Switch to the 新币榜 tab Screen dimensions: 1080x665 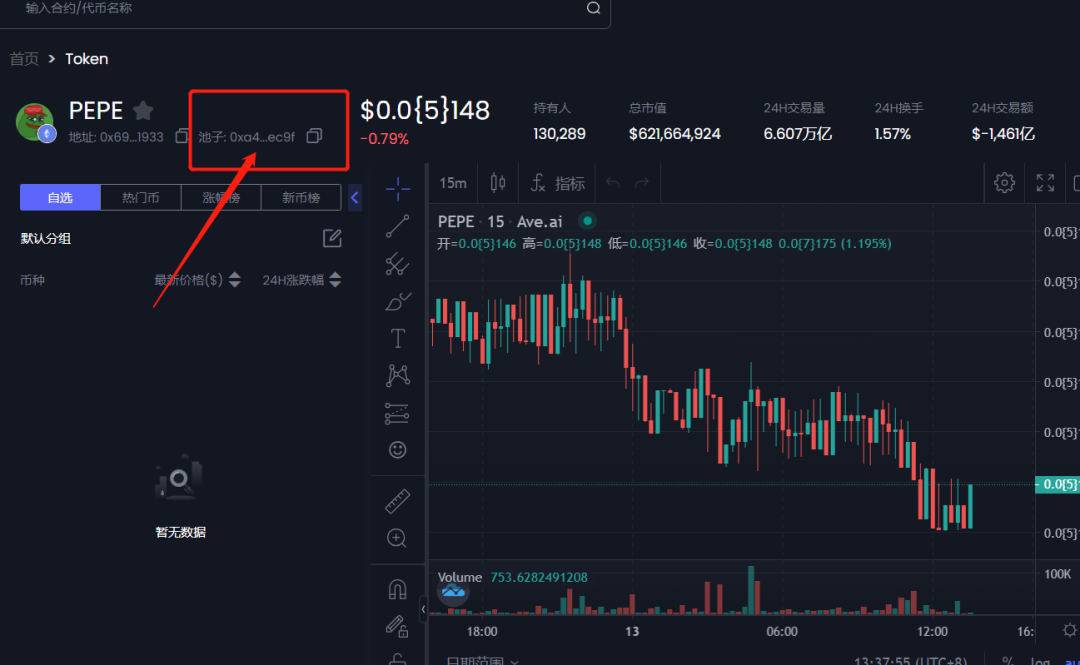point(301,197)
